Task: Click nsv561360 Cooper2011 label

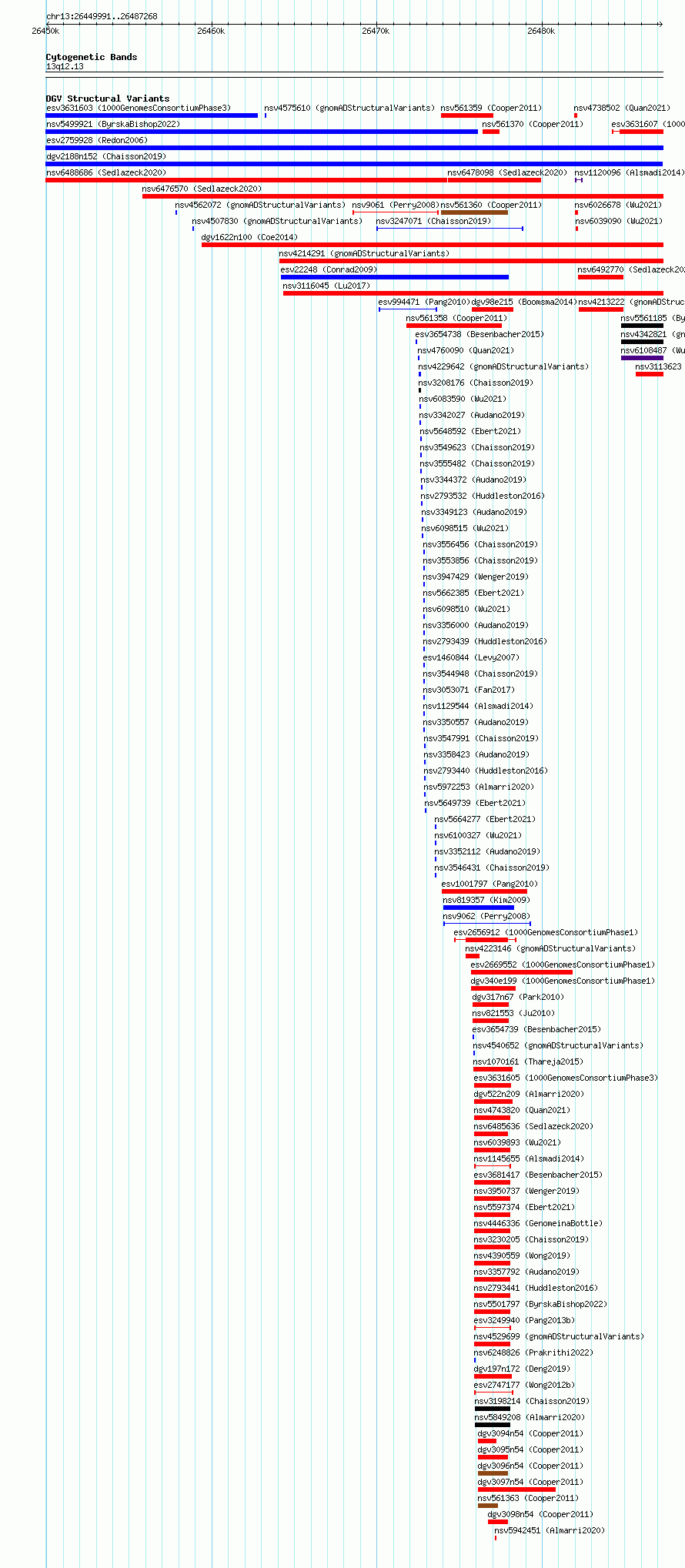Action: 491,205
